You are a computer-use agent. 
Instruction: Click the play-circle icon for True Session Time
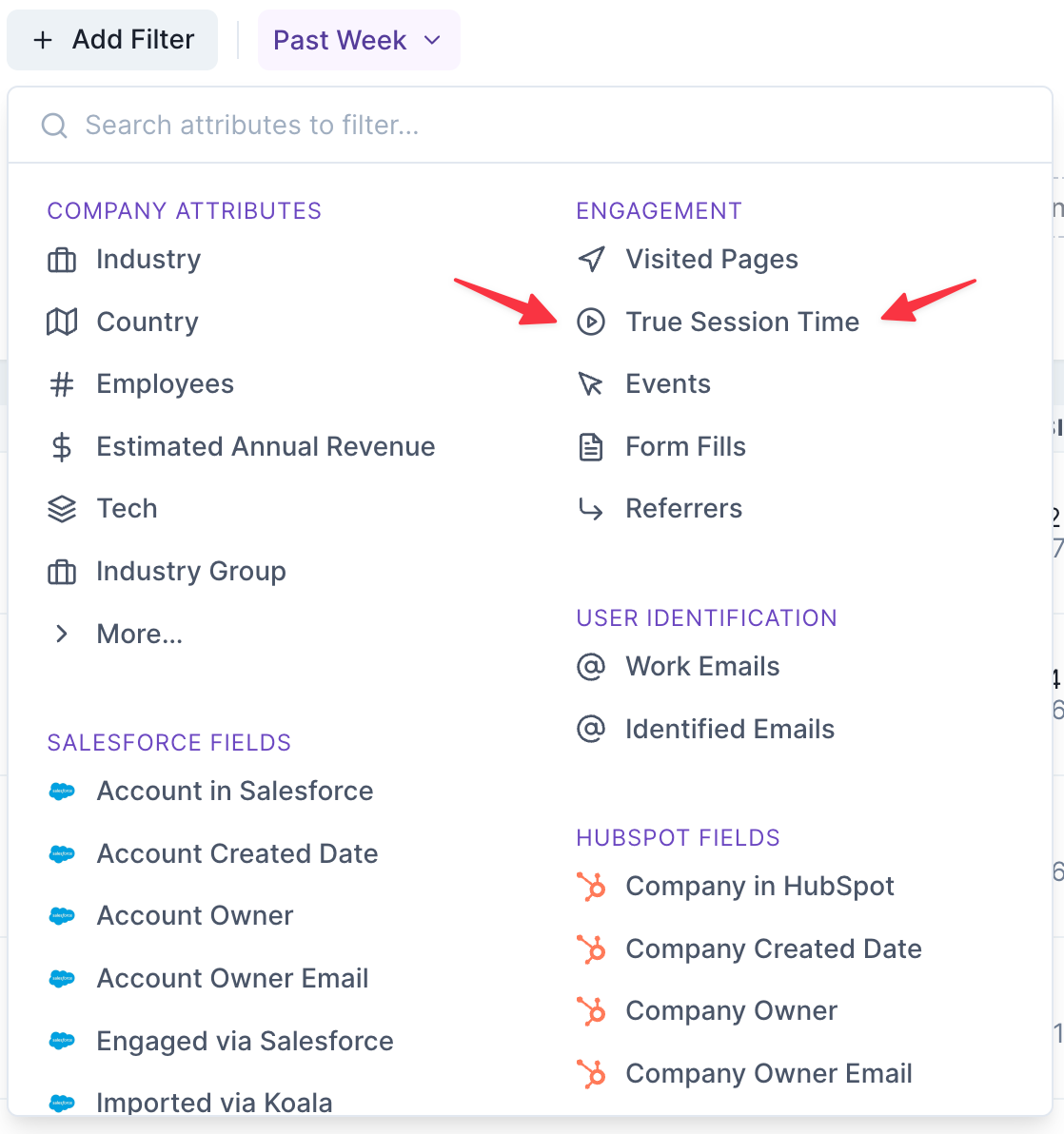[591, 323]
